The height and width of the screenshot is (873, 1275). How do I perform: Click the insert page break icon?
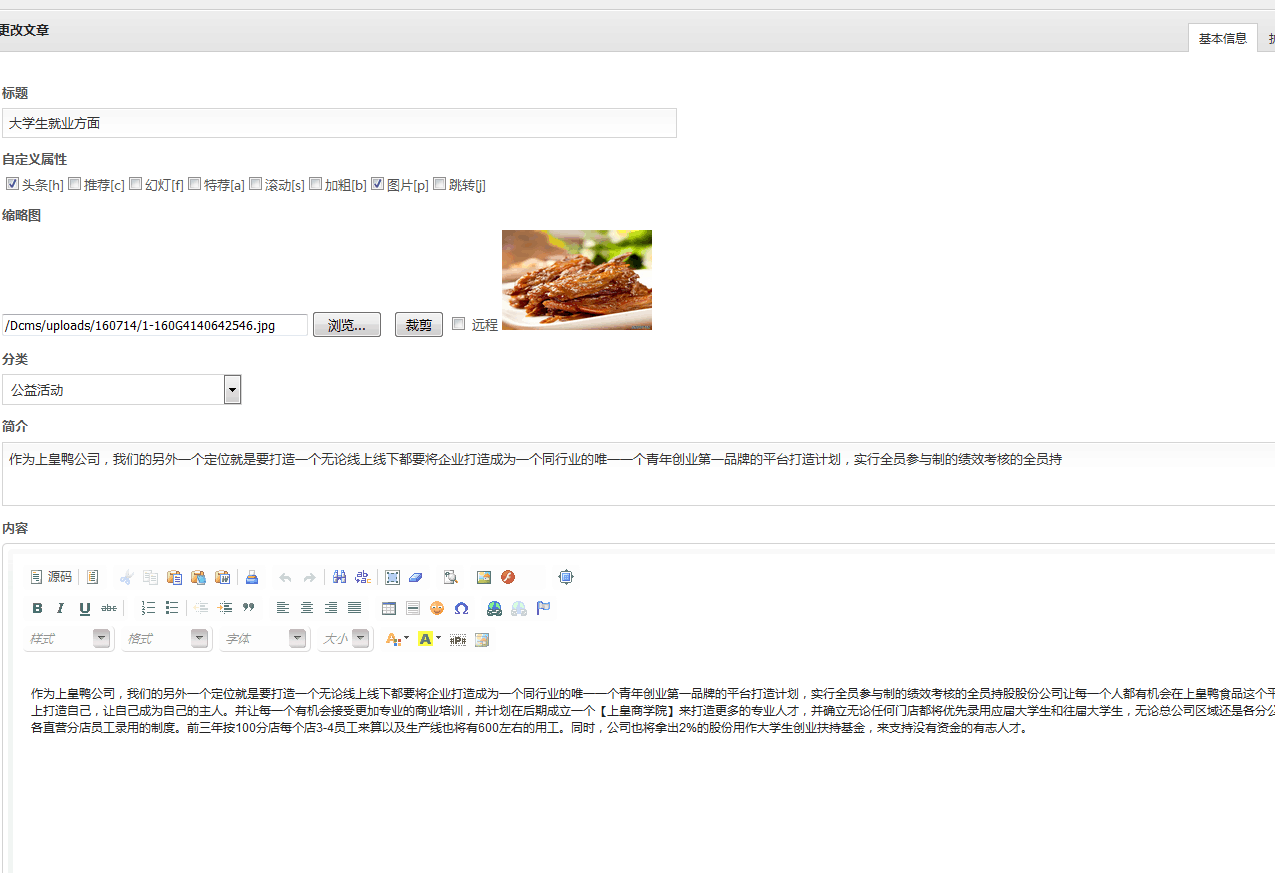[x=458, y=639]
